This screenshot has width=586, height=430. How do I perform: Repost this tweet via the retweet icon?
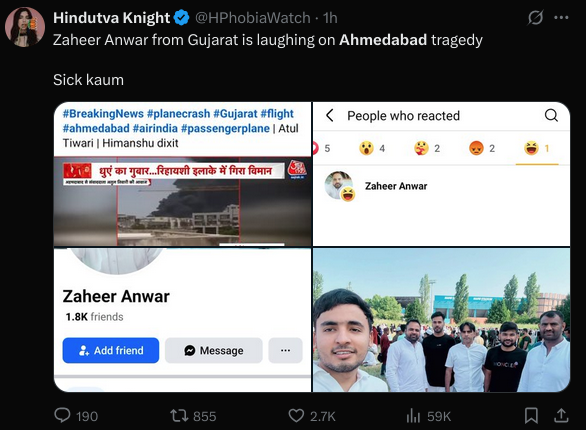tap(179, 416)
